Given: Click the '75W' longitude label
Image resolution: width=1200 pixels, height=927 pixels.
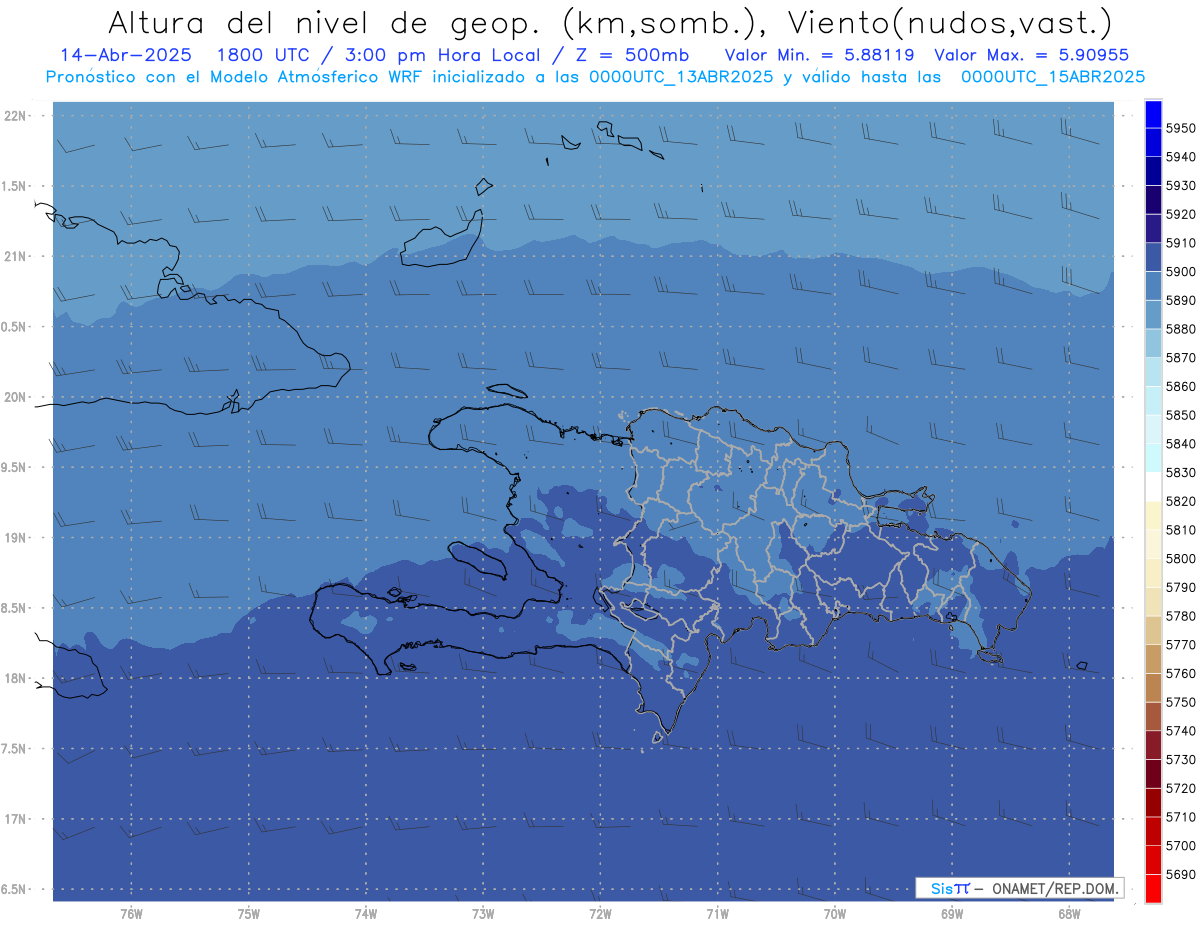Looking at the screenshot, I should (x=249, y=913).
